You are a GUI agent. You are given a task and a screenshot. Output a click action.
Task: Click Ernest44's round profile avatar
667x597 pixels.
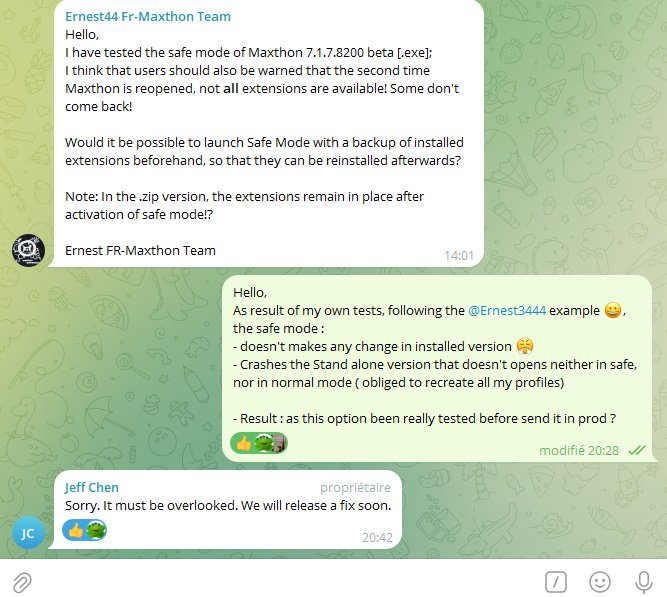tap(28, 250)
